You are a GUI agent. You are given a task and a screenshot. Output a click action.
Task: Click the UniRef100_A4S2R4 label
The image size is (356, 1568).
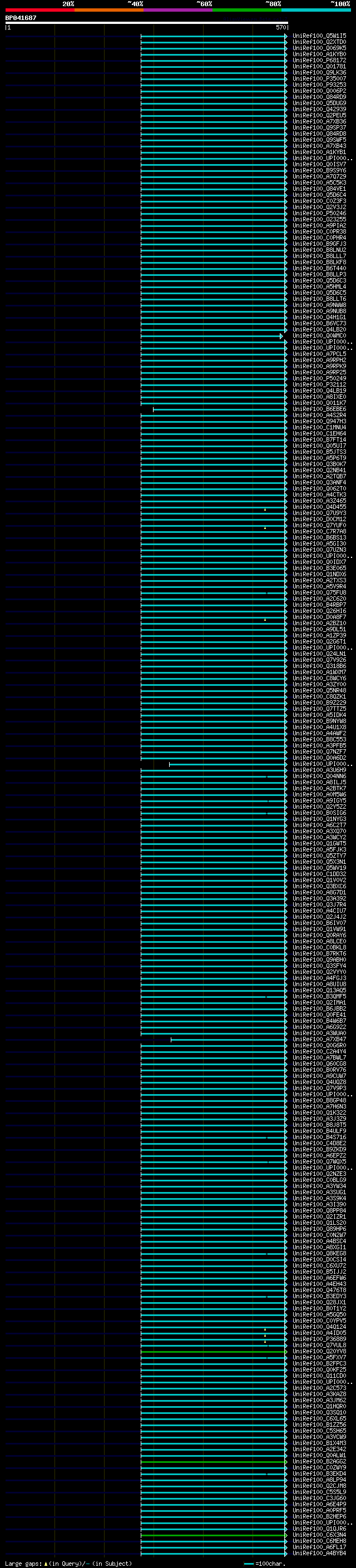point(319,416)
